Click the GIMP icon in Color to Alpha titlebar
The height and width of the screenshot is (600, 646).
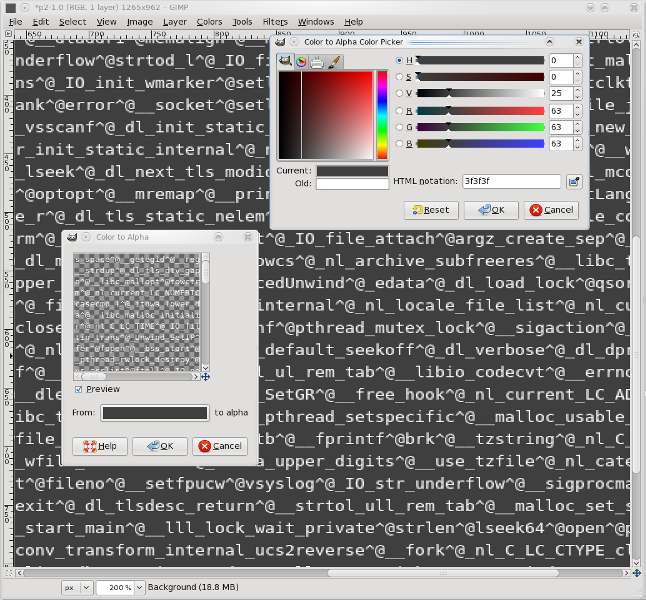(x=70, y=237)
